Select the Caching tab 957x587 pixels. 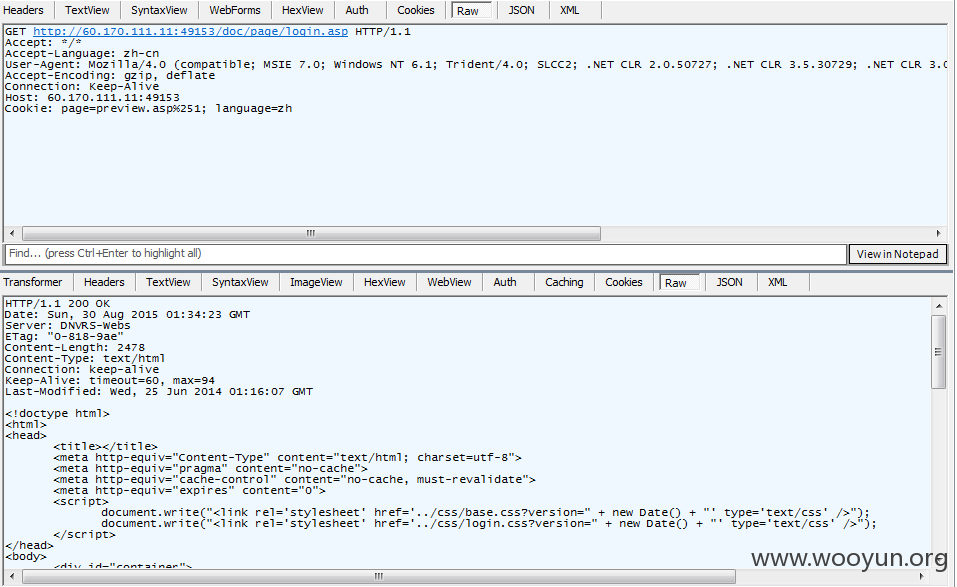[x=564, y=282]
